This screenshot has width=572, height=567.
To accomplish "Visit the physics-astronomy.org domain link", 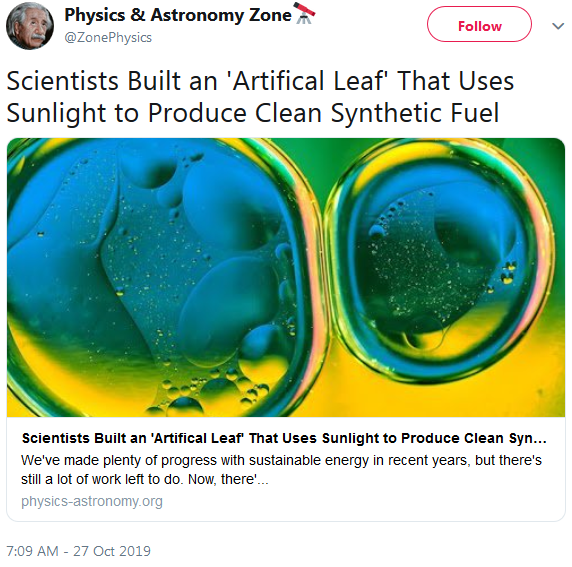I will (92, 501).
